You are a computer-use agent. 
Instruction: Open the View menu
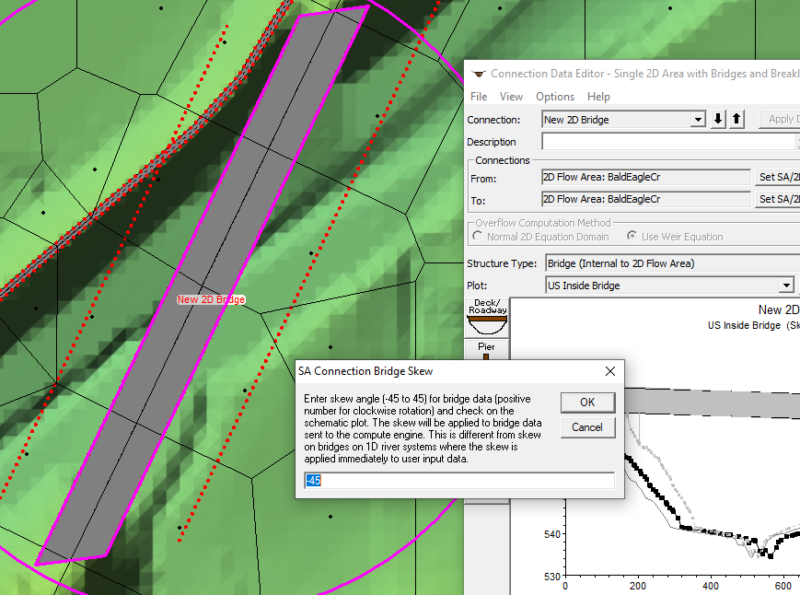click(511, 97)
